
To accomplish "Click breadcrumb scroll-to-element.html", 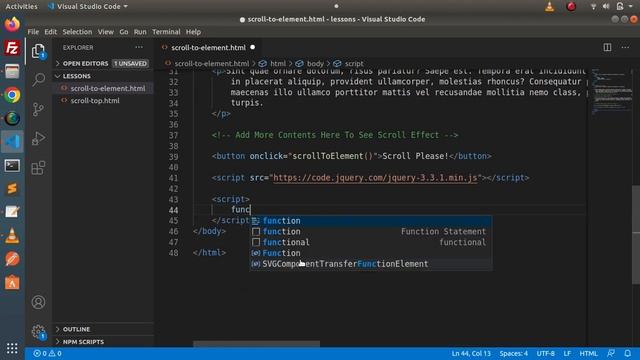I will 211,64.
